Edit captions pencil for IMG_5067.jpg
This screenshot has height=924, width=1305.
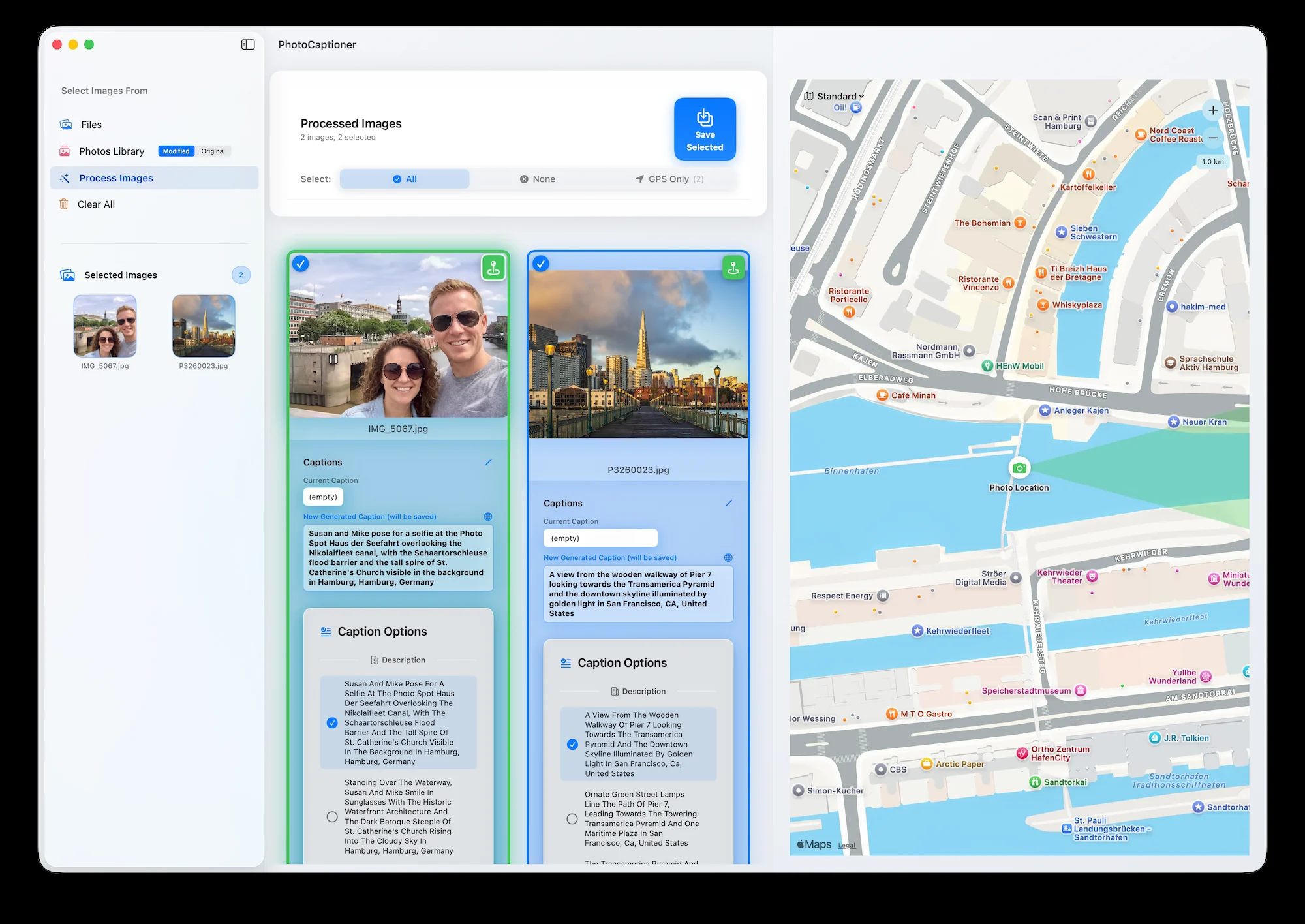coord(488,462)
